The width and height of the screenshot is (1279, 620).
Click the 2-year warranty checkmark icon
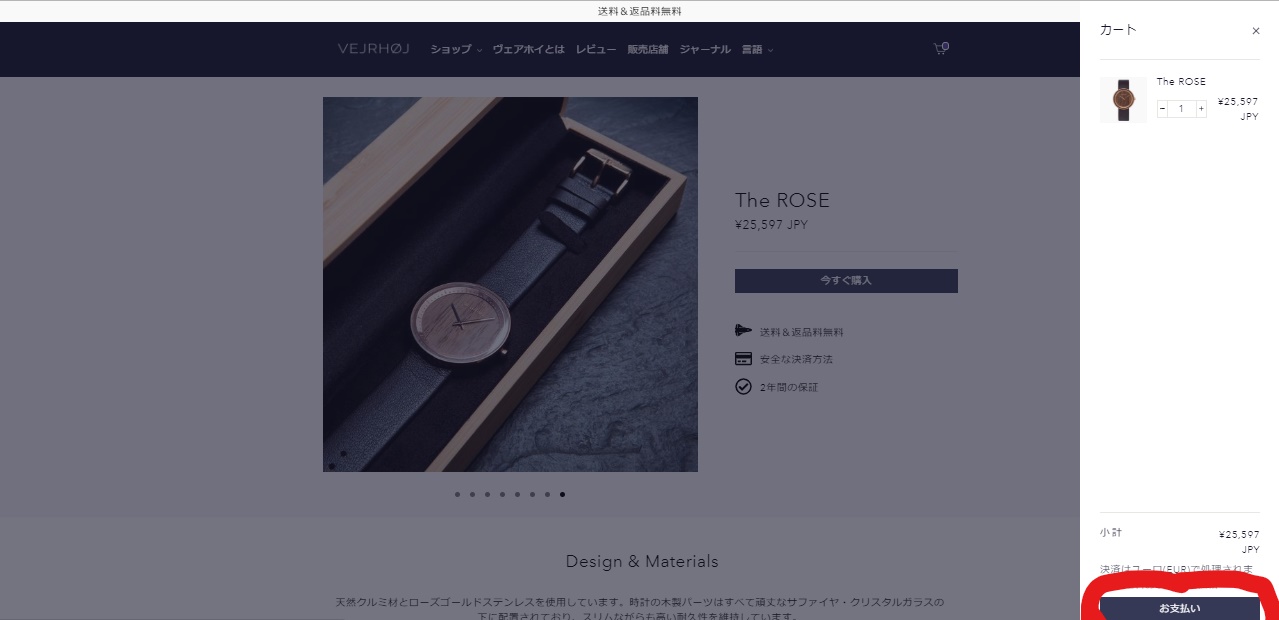743,387
